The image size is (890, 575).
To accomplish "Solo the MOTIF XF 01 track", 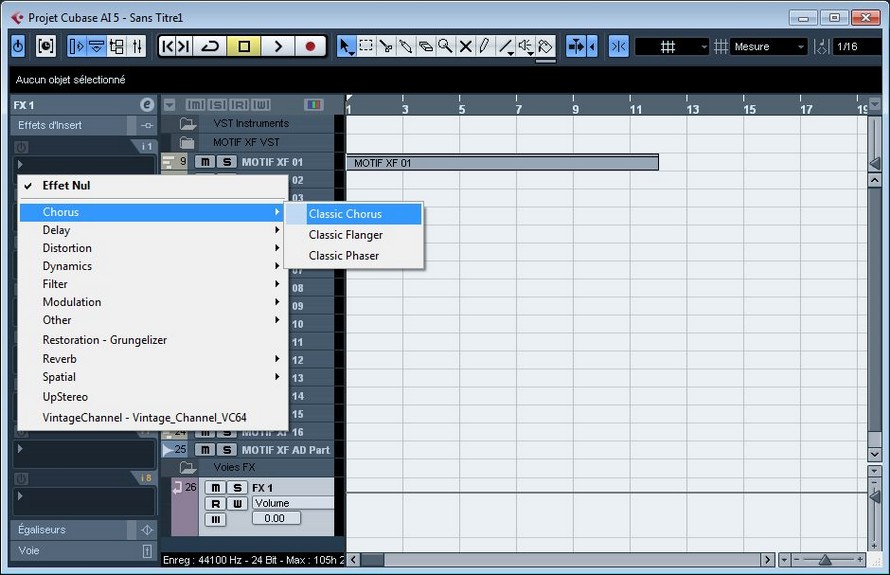I will (x=227, y=162).
